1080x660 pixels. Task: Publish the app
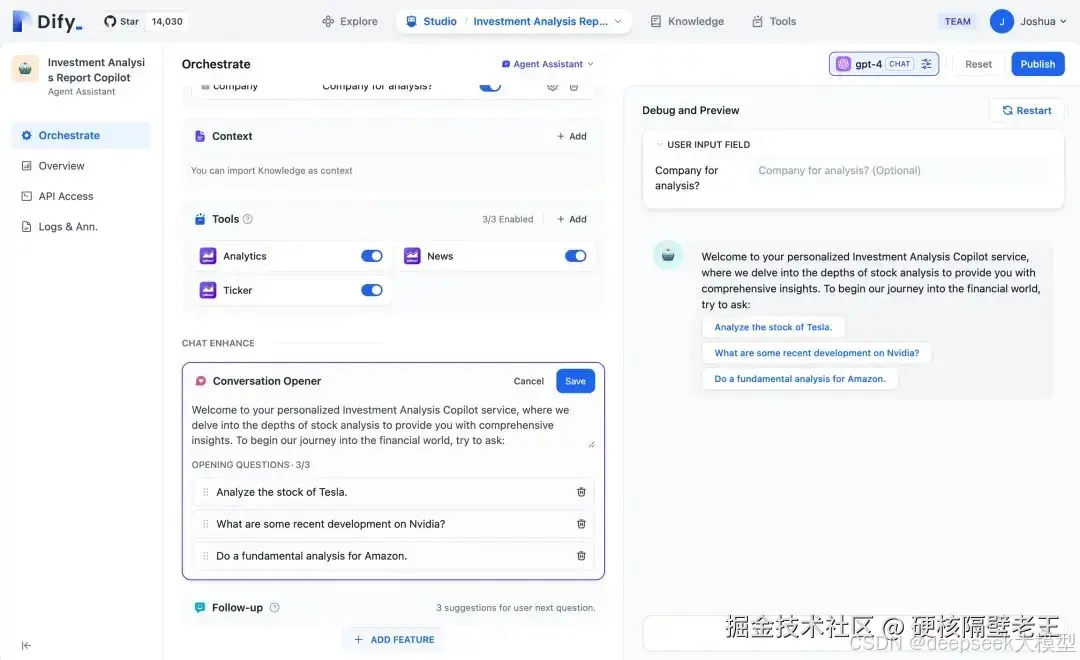coord(1037,63)
